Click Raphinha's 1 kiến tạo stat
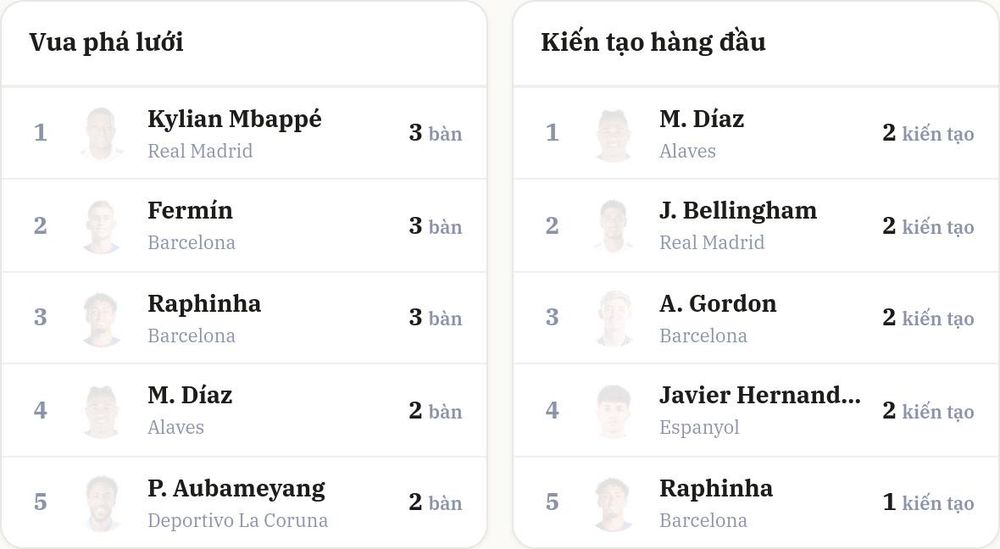 click(929, 502)
